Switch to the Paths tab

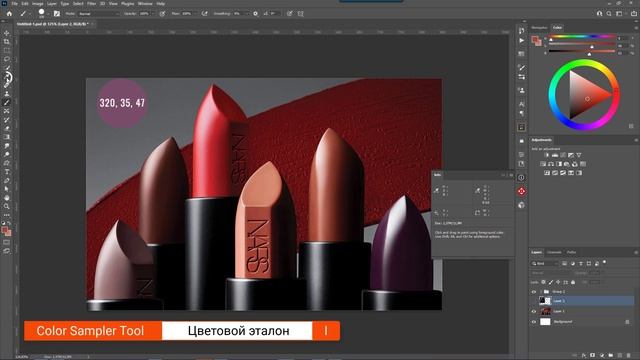coord(571,252)
